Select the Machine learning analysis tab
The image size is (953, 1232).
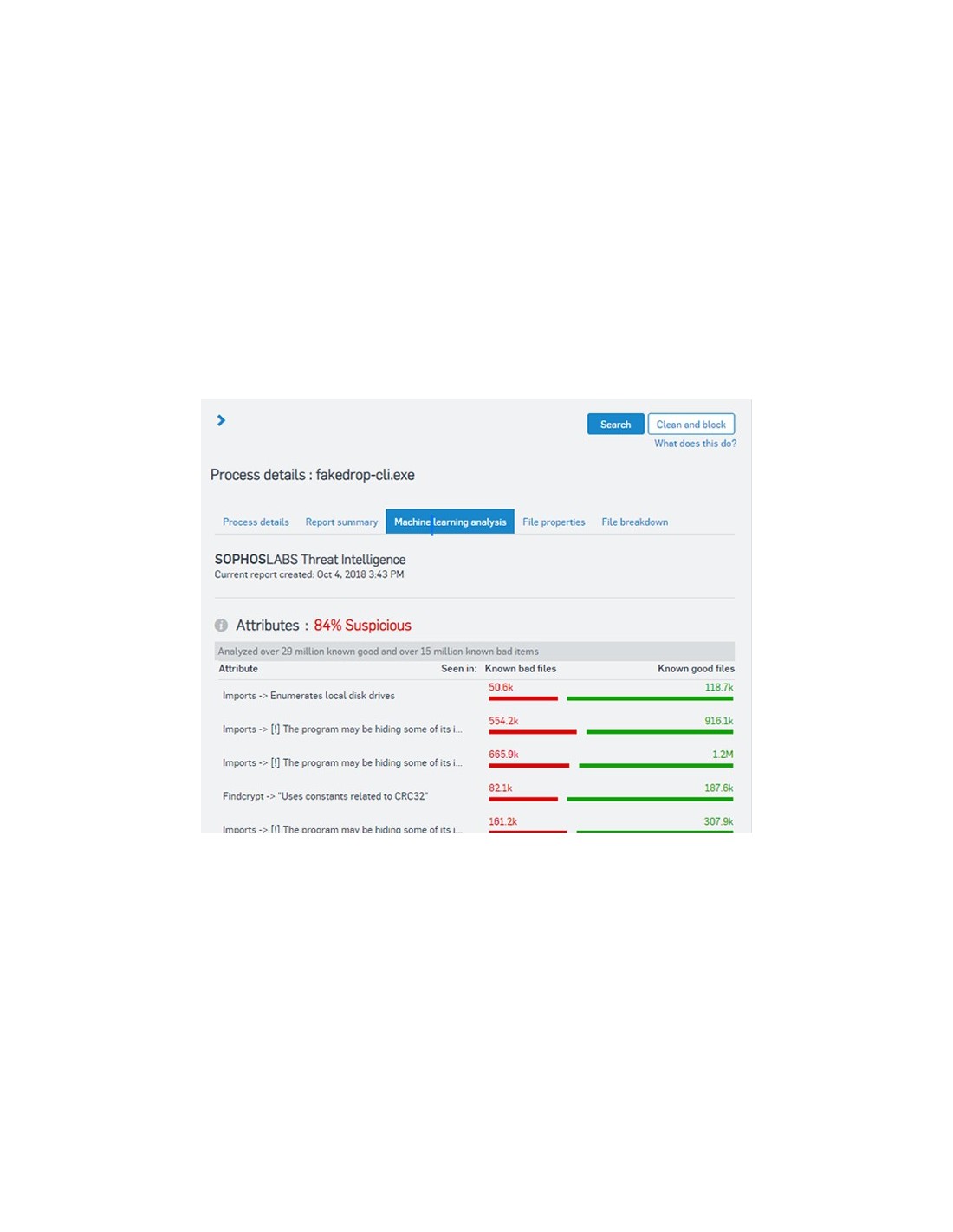[450, 522]
